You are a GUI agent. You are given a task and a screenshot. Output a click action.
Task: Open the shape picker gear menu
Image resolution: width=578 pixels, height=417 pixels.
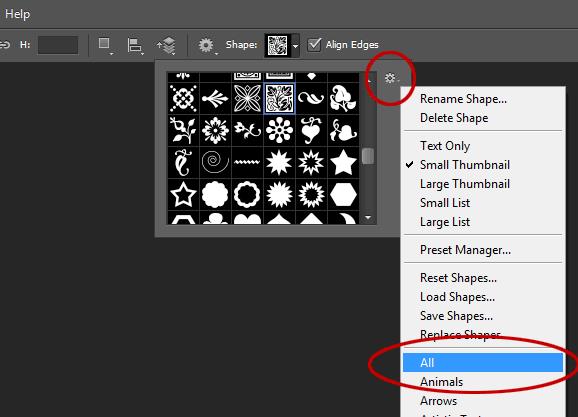pyautogui.click(x=391, y=78)
